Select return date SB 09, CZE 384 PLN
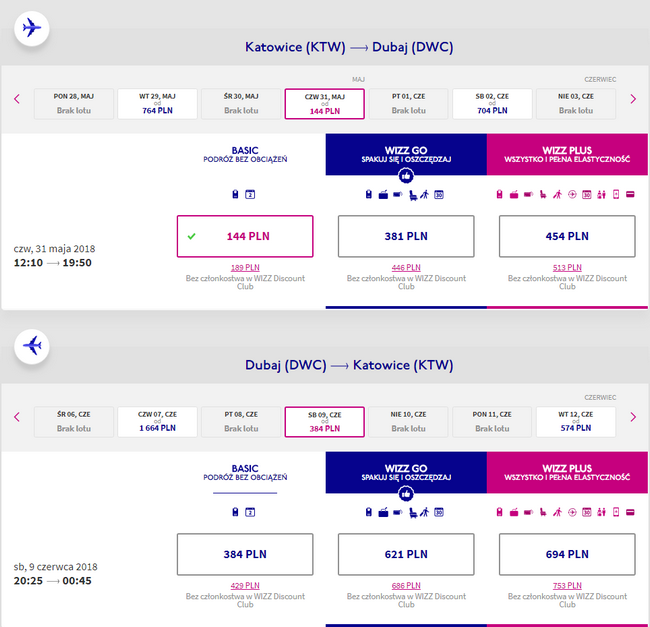 [325, 422]
